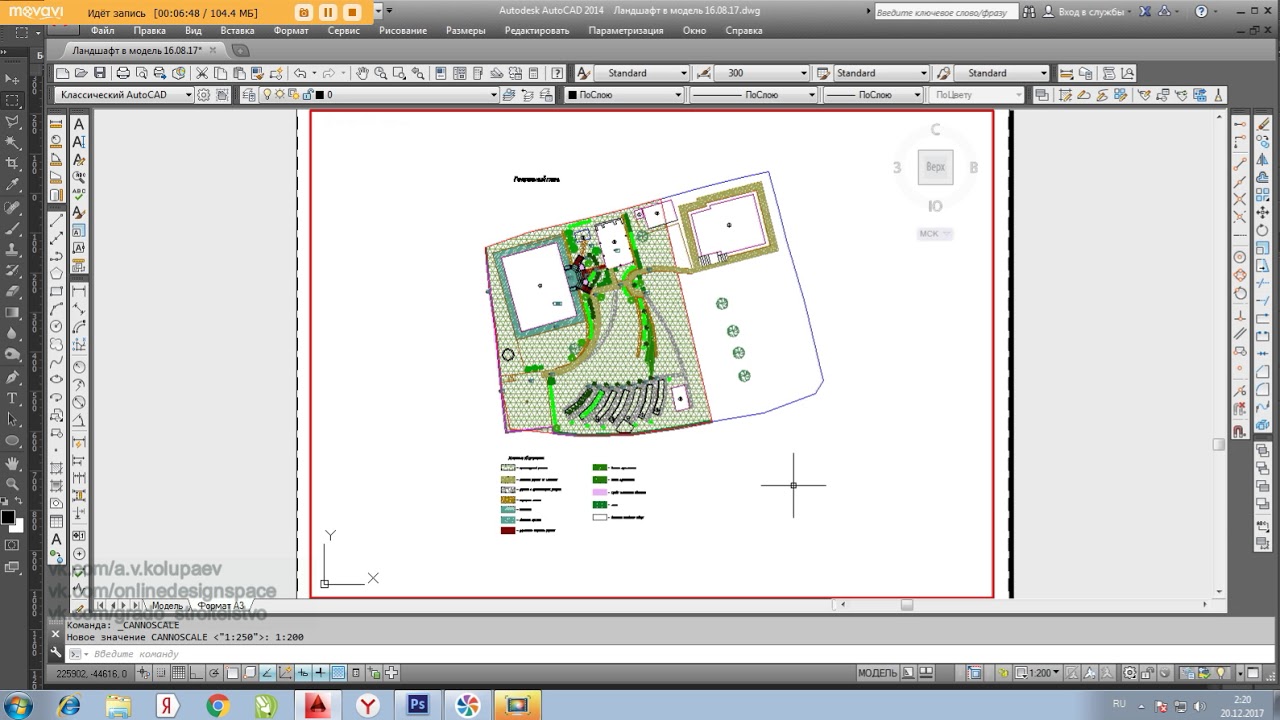Click the Plot printer icon

coord(123,73)
